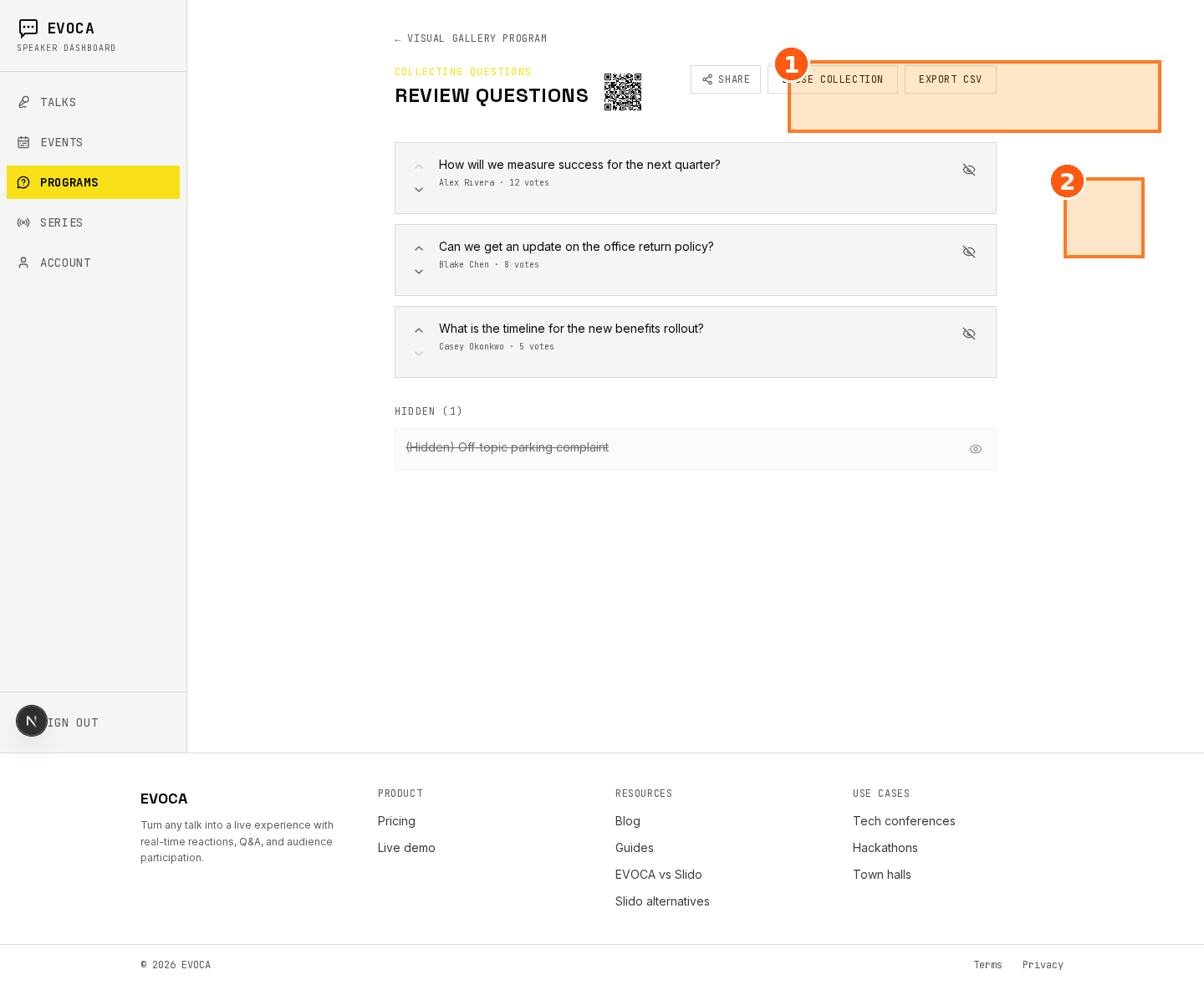The height and width of the screenshot is (985, 1204).
Task: Open the Pricing footer link
Action: 396,821
